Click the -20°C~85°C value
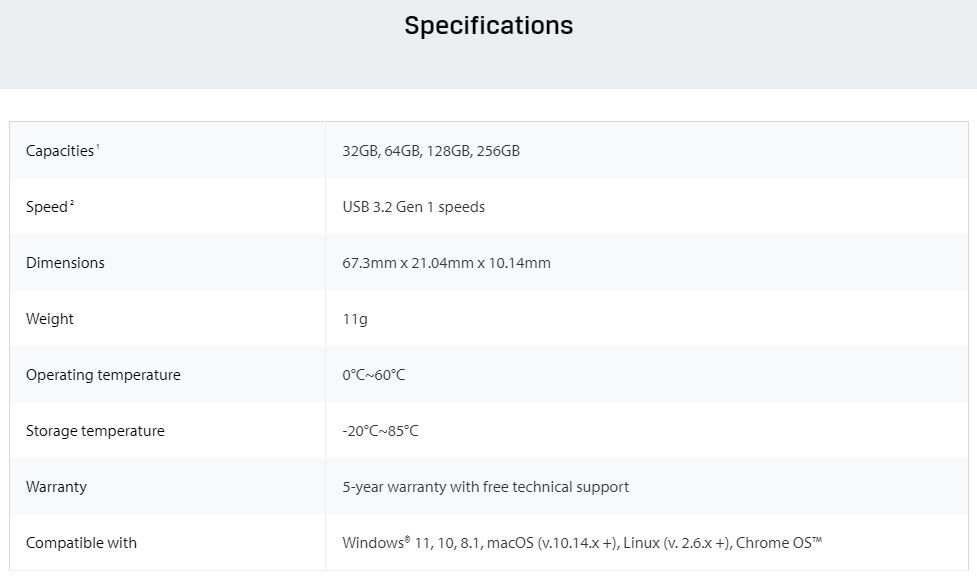The height and width of the screenshot is (582, 977). [x=380, y=431]
